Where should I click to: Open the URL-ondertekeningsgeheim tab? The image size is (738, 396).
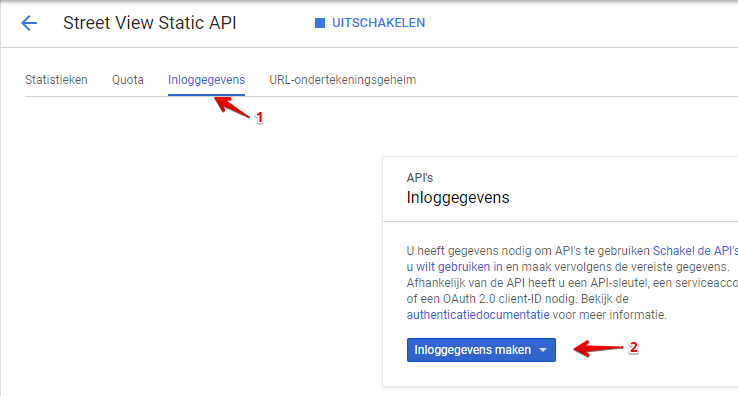pyautogui.click(x=343, y=80)
